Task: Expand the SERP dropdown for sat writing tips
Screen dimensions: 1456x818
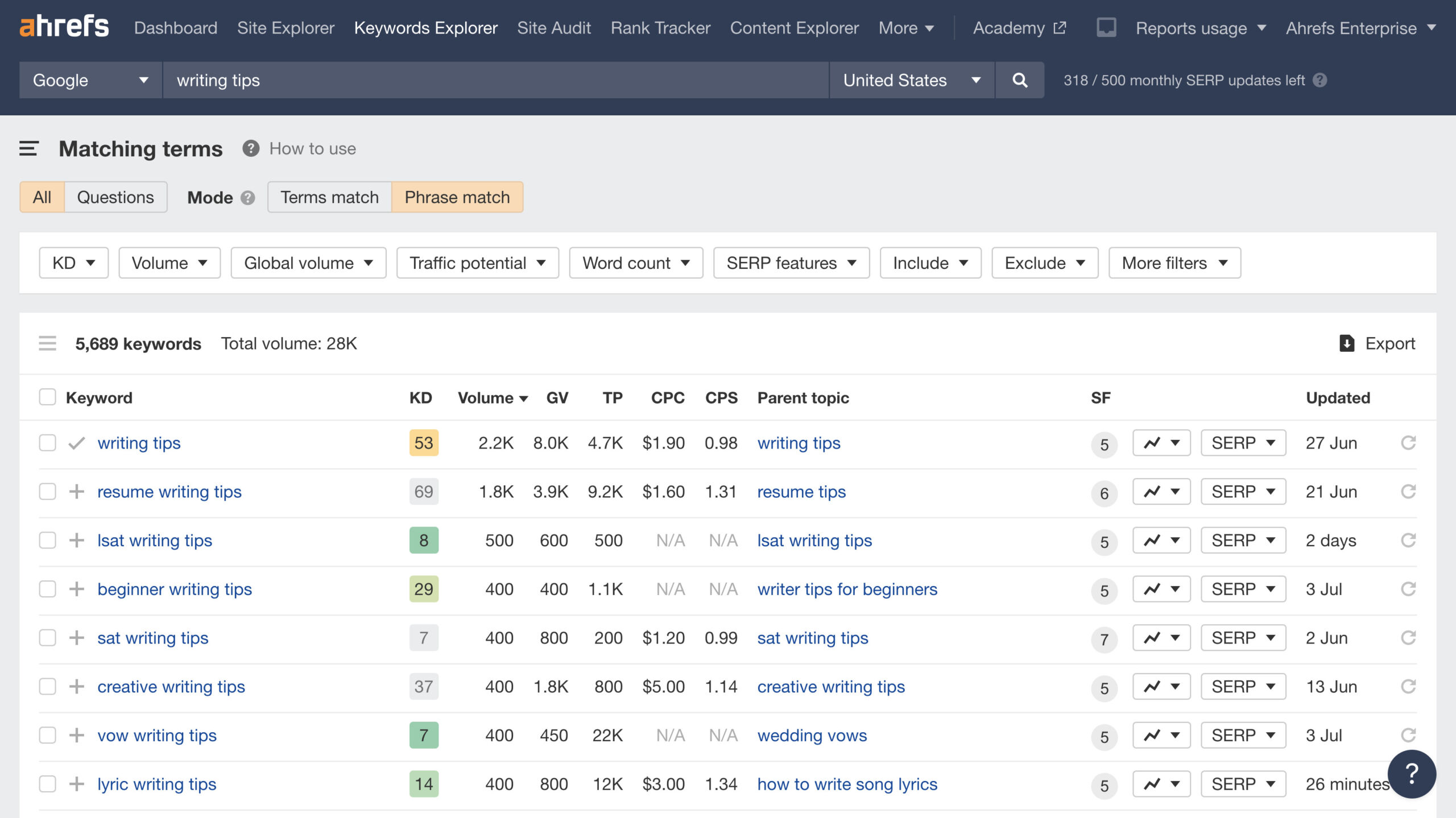Action: coord(1243,637)
